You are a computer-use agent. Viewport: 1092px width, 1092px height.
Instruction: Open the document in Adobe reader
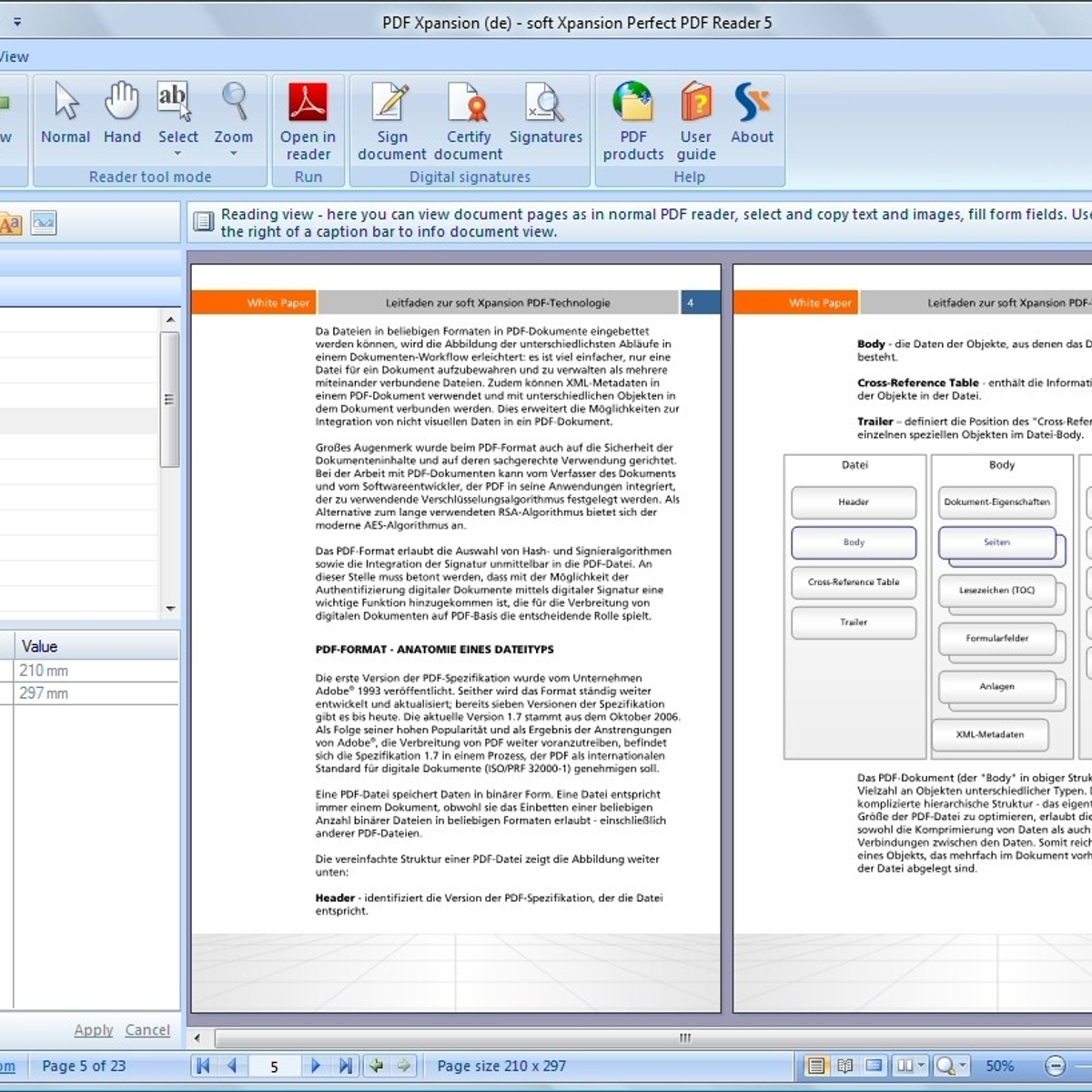pyautogui.click(x=308, y=121)
